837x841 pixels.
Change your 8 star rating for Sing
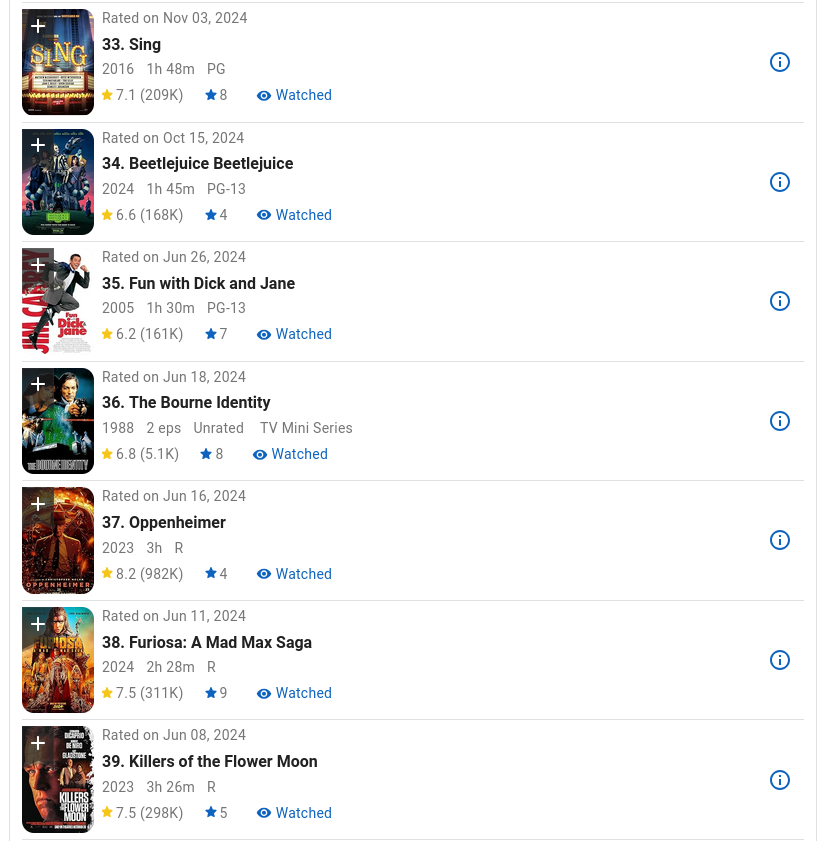click(x=216, y=96)
